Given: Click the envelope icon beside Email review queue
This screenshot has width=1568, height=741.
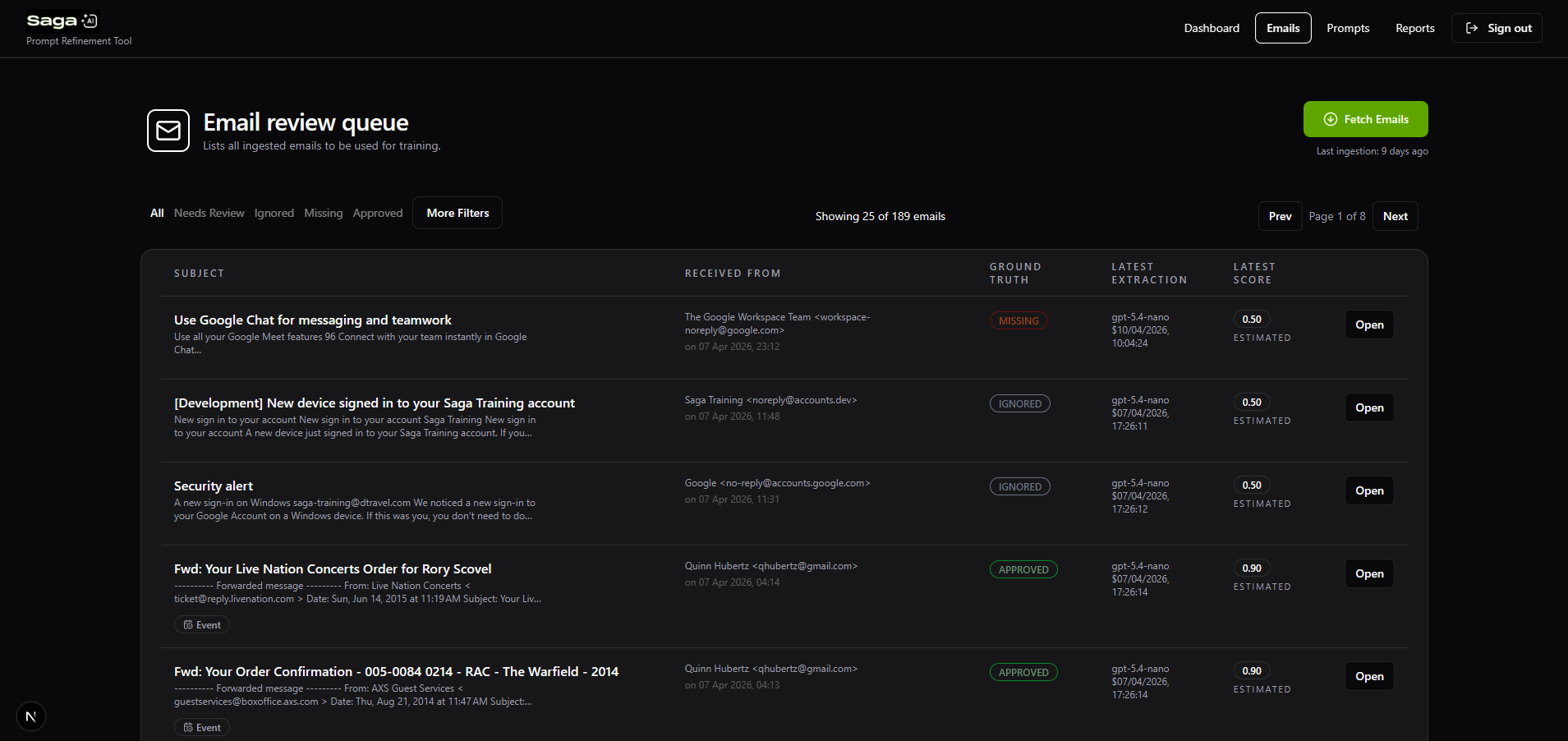Looking at the screenshot, I should tap(168, 131).
